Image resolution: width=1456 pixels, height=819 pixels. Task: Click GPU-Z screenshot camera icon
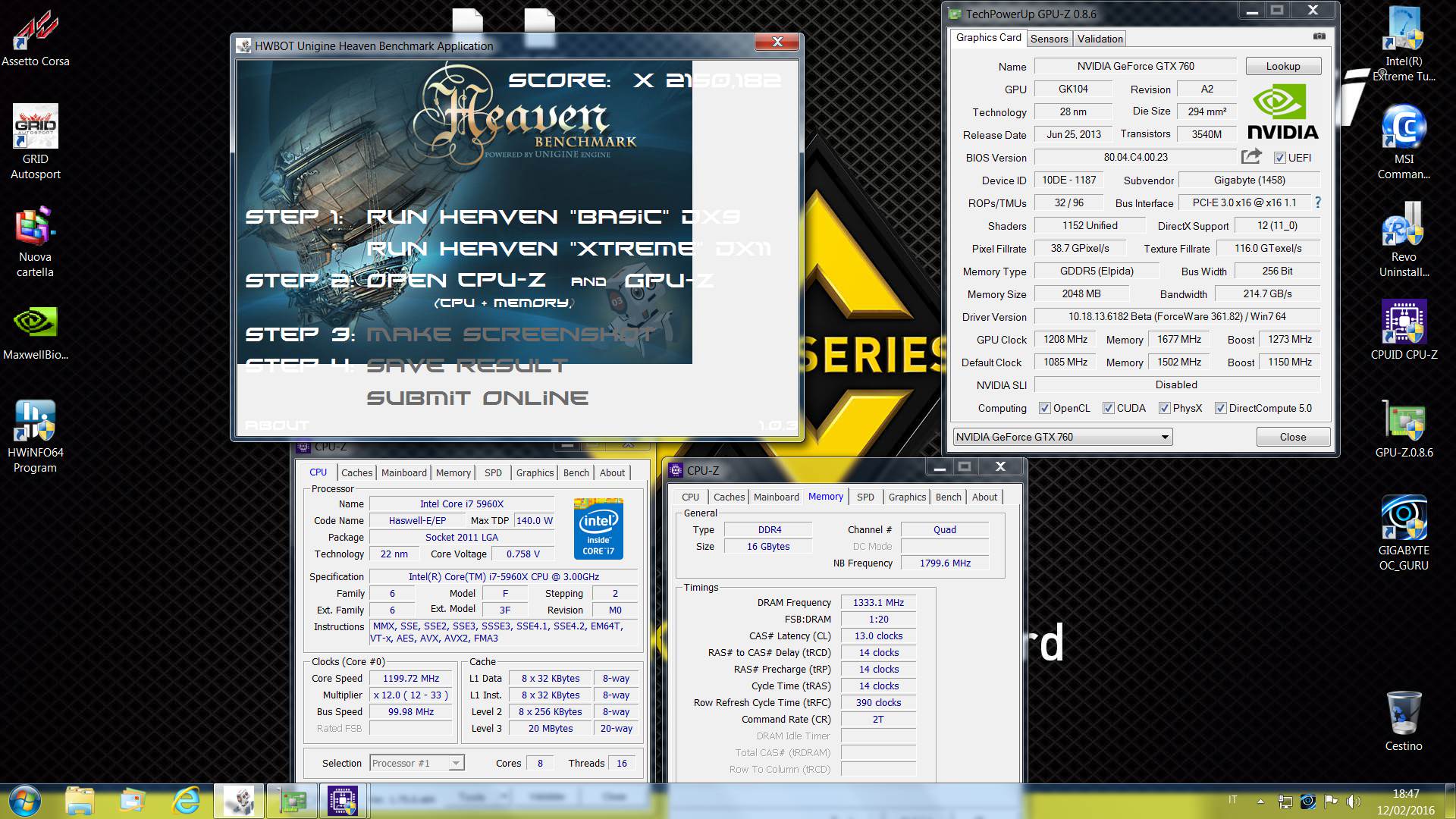click(x=1319, y=36)
